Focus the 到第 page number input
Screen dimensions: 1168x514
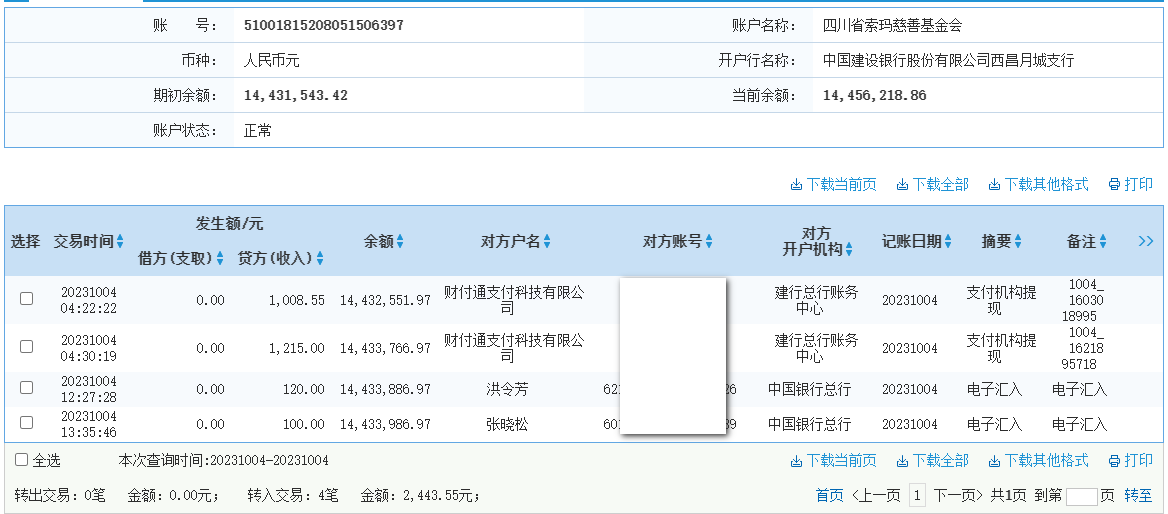(x=1082, y=497)
